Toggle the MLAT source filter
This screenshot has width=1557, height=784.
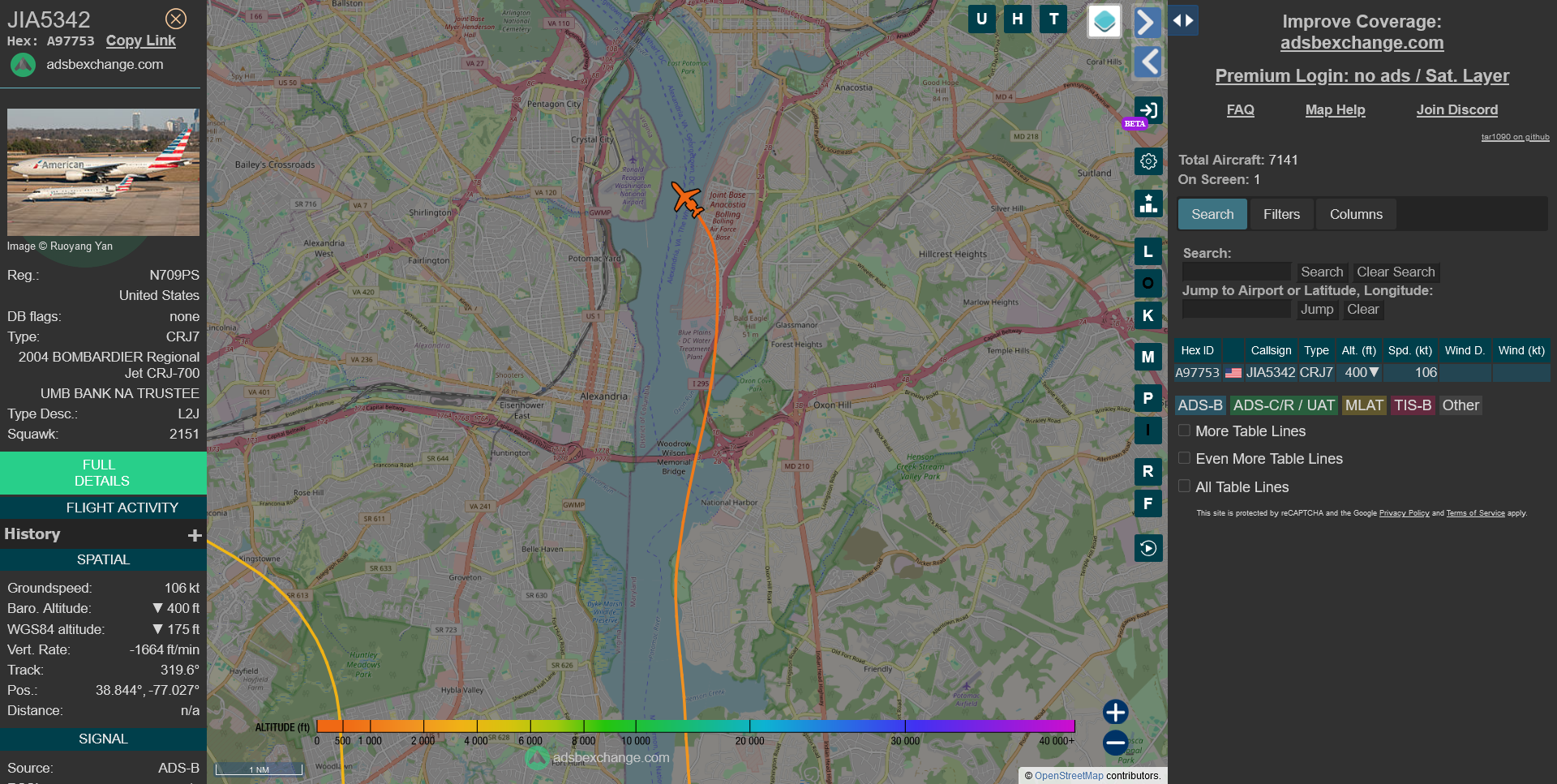tap(1364, 405)
